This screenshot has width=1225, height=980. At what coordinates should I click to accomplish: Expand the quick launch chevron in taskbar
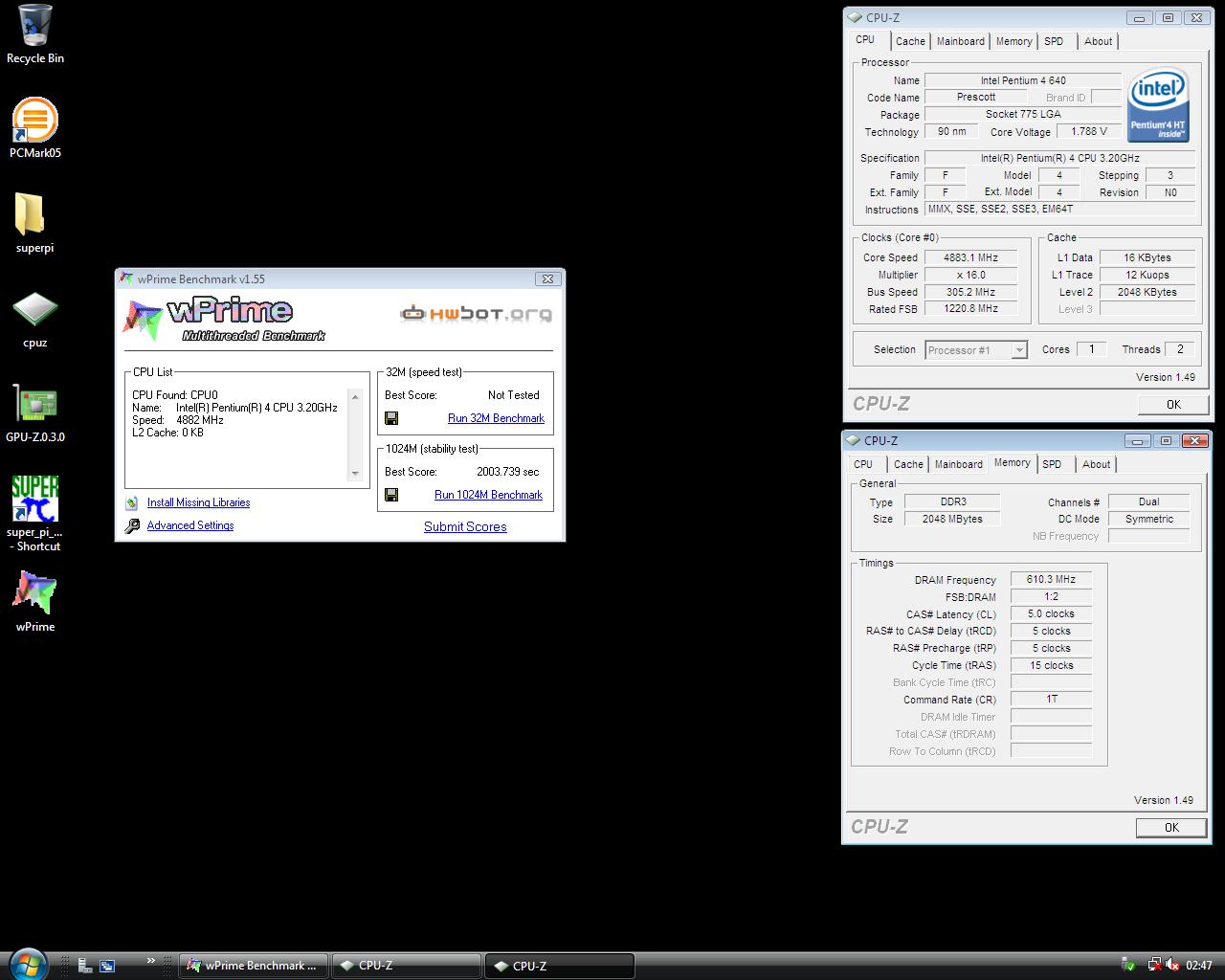pos(150,961)
